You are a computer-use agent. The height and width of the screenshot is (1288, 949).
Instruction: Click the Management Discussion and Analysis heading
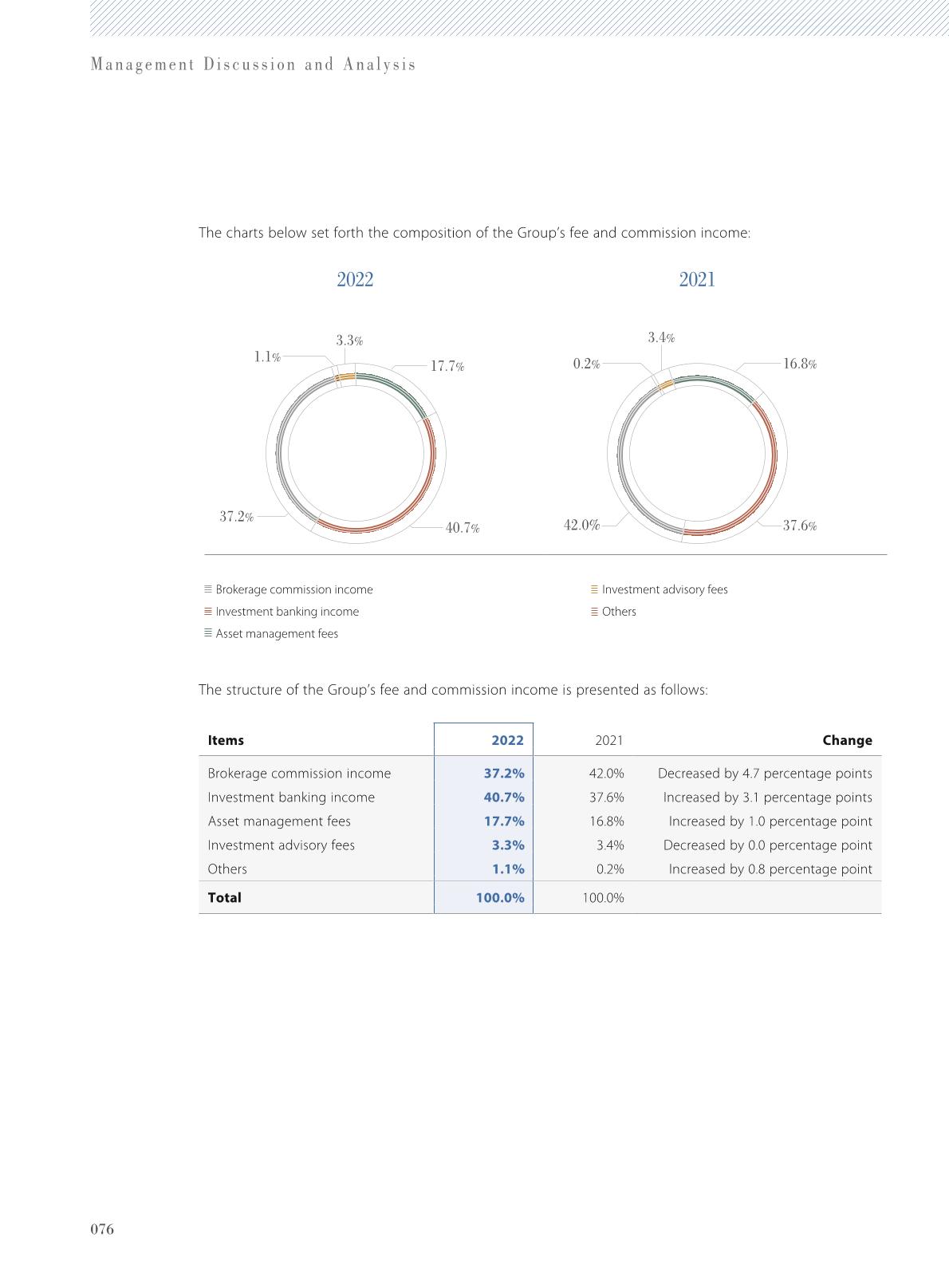click(254, 65)
